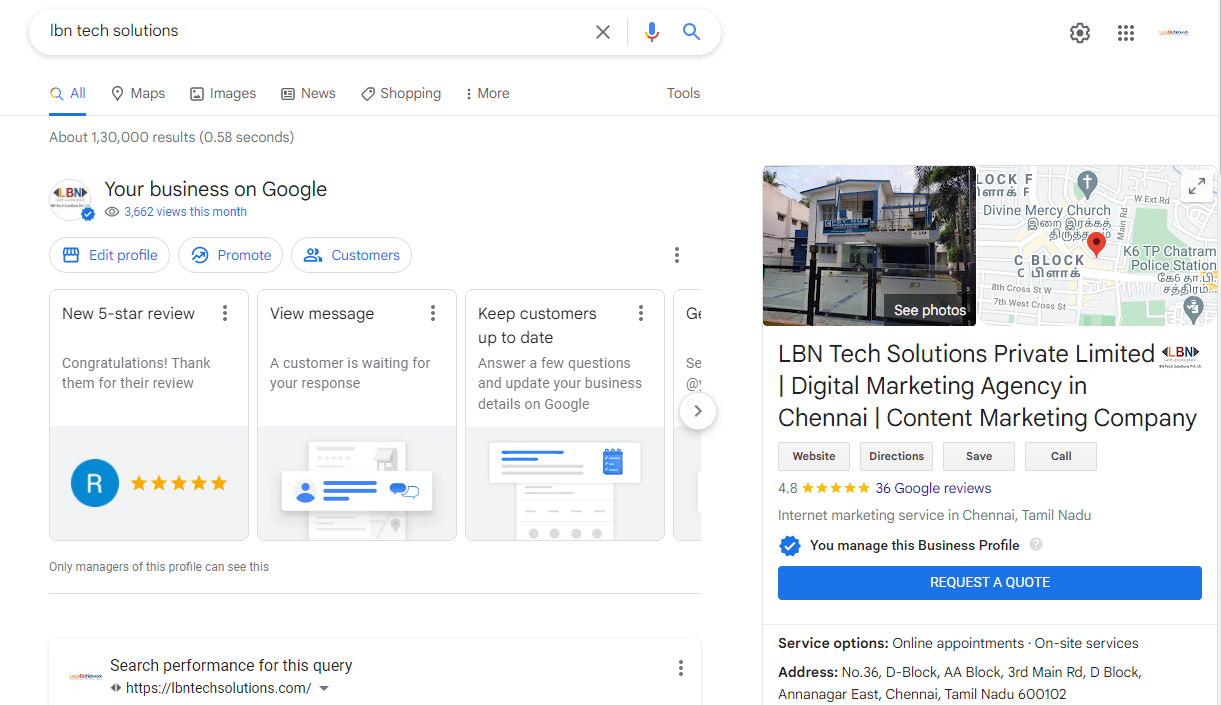Click the LBN logo beside Your business on Google
Viewport: 1221px width, 705px height.
pyautogui.click(x=71, y=199)
